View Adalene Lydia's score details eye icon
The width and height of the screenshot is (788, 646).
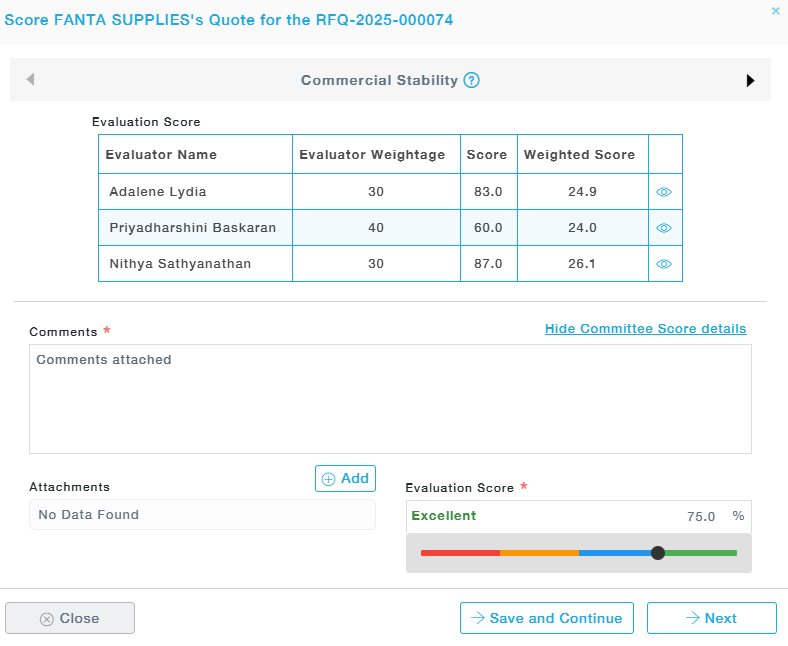(x=664, y=192)
